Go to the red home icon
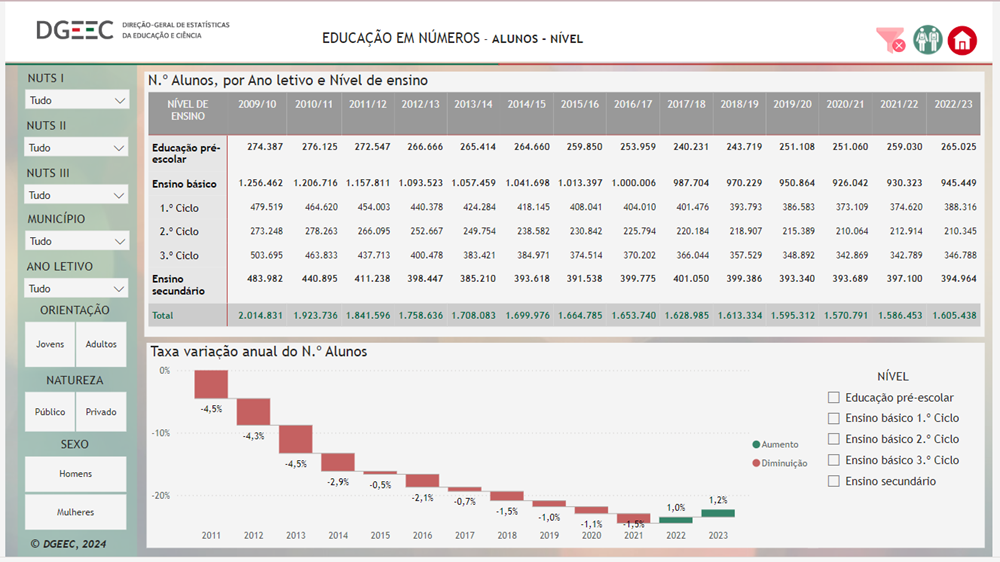 point(962,40)
